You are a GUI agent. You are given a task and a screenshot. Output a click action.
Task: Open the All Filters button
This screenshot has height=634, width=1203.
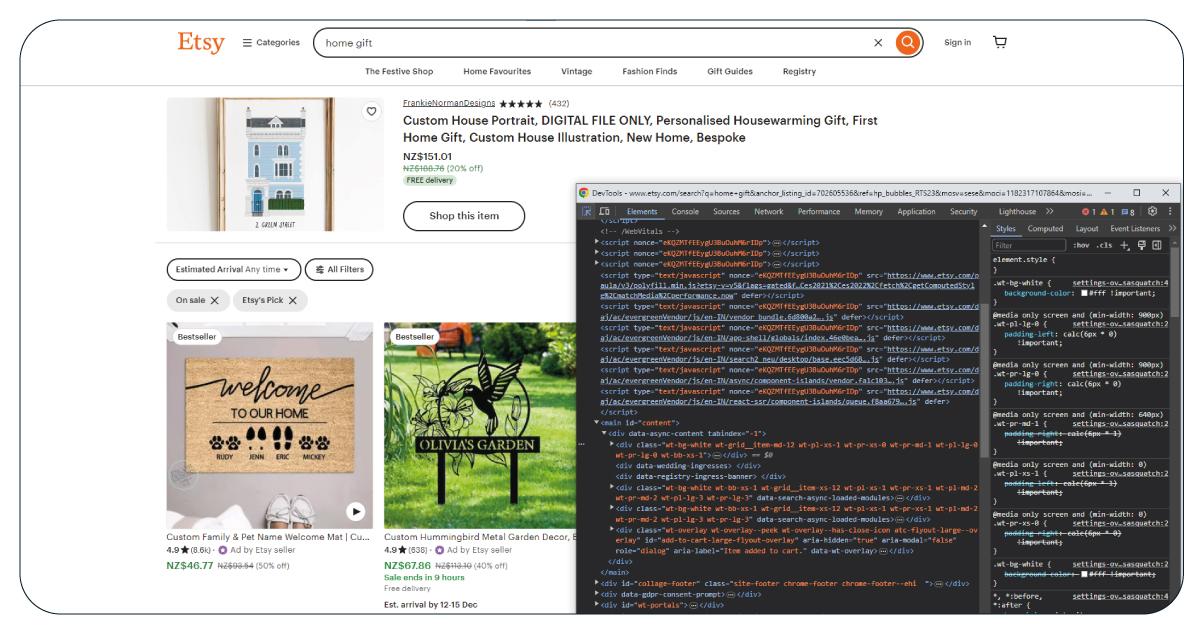(339, 270)
